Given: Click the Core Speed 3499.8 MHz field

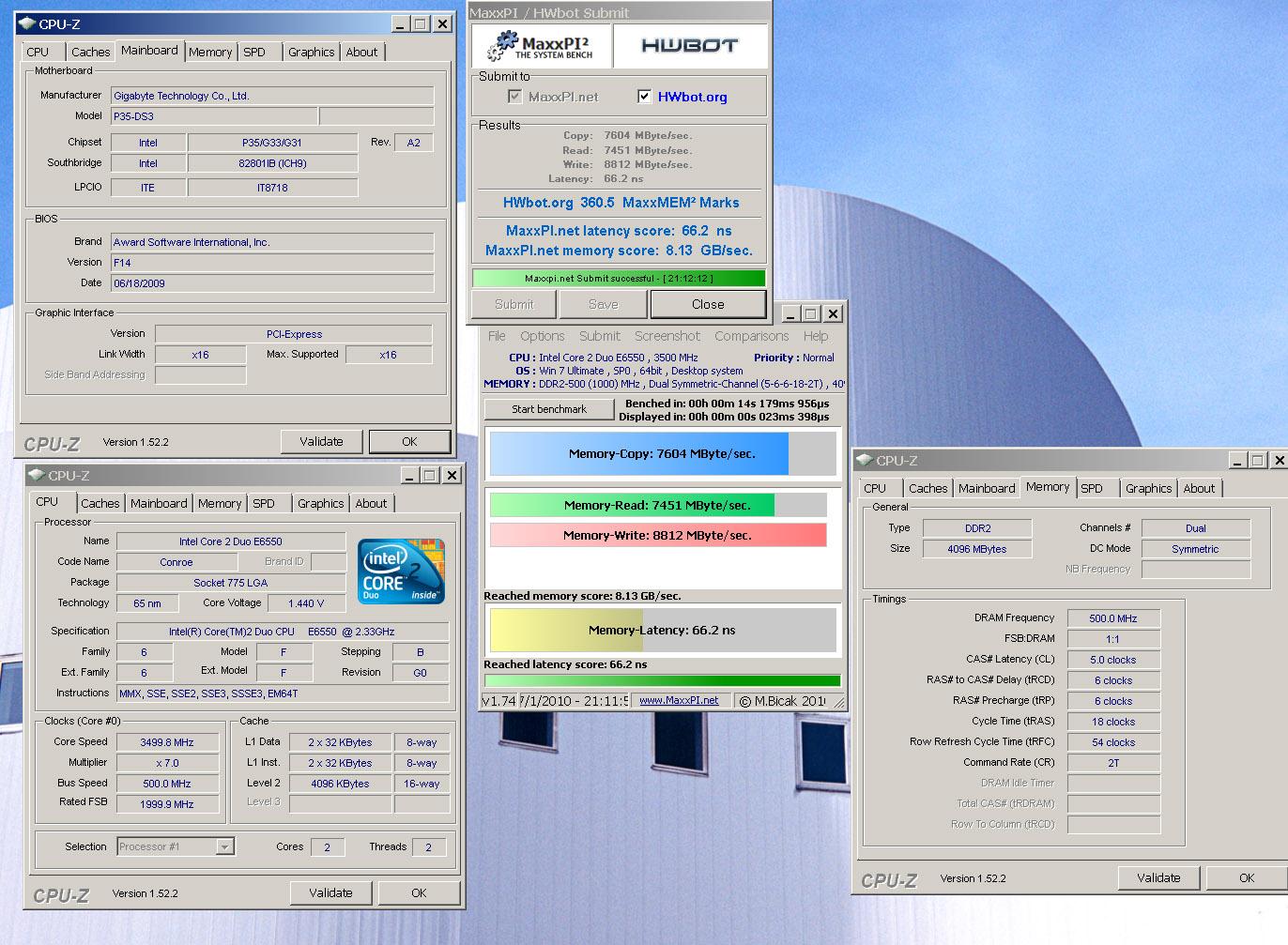Looking at the screenshot, I should click(167, 742).
